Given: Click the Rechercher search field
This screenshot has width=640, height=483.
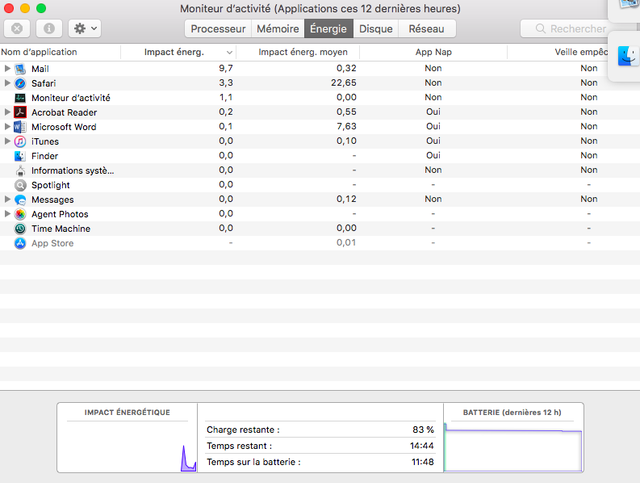Looking at the screenshot, I should pyautogui.click(x=565, y=29).
